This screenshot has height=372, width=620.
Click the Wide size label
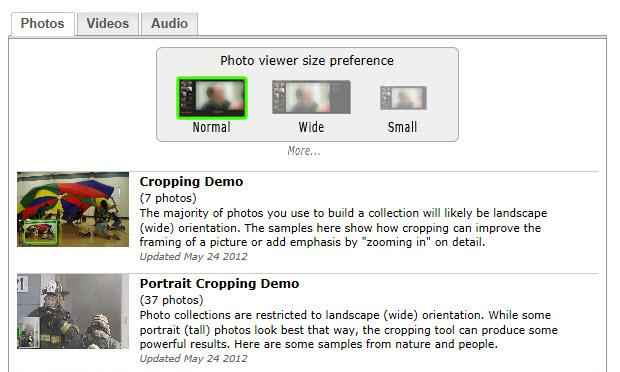pos(312,127)
